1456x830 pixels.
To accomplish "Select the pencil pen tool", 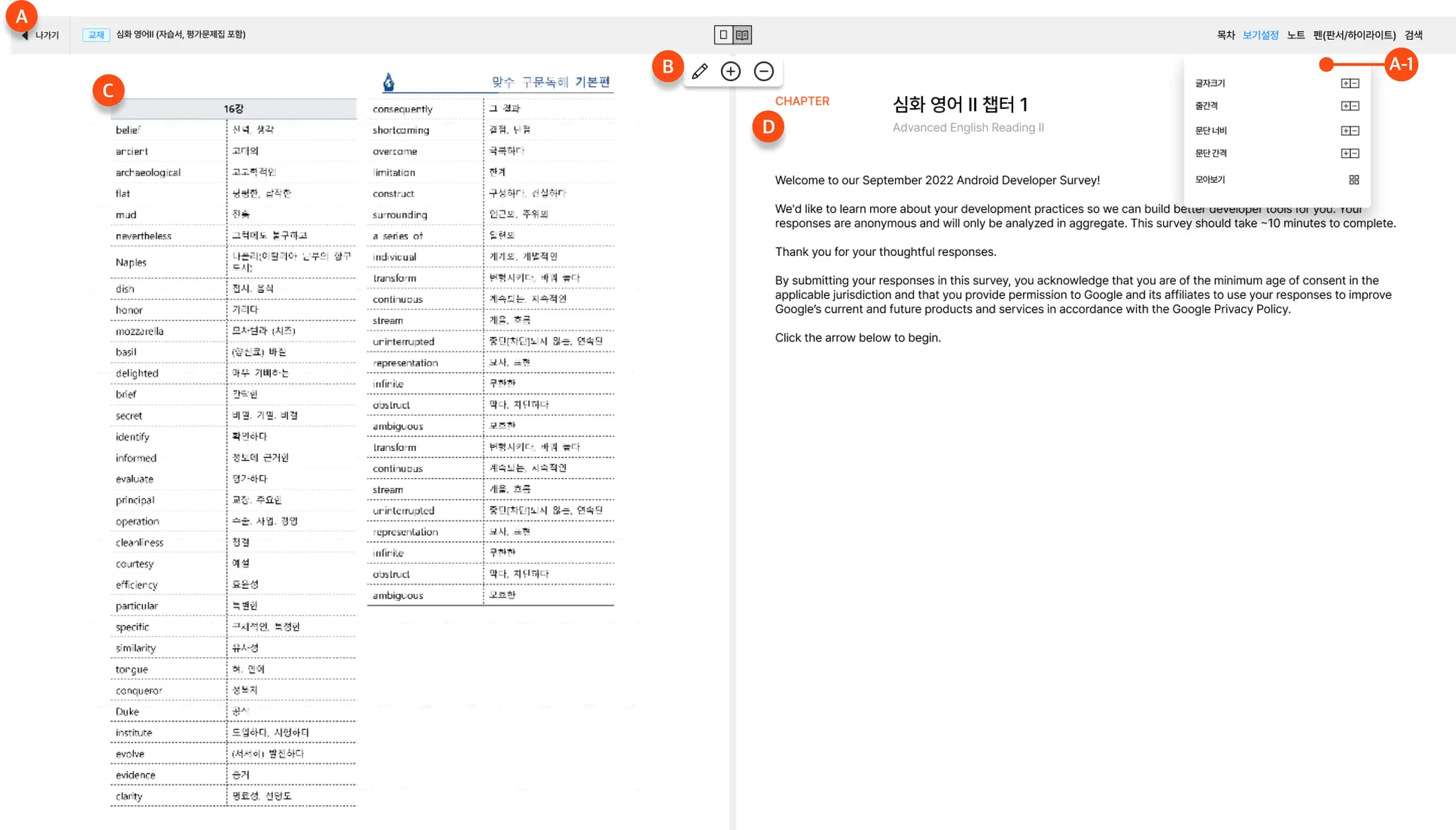I will click(700, 71).
